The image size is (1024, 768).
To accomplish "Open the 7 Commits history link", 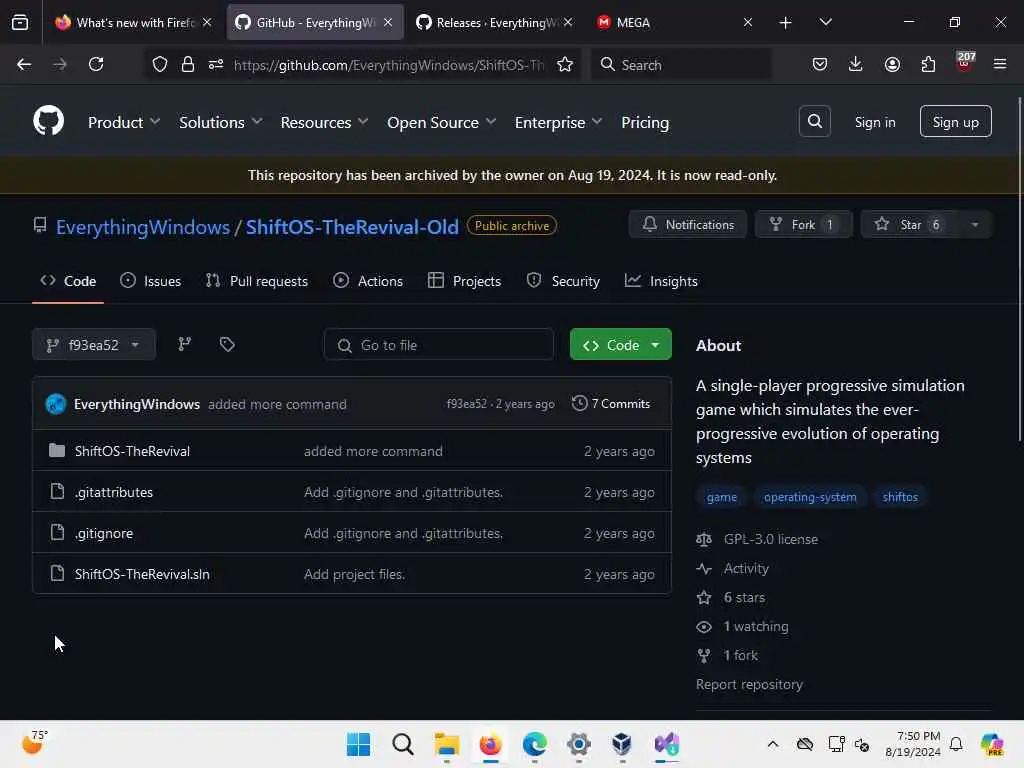I will pos(611,404).
